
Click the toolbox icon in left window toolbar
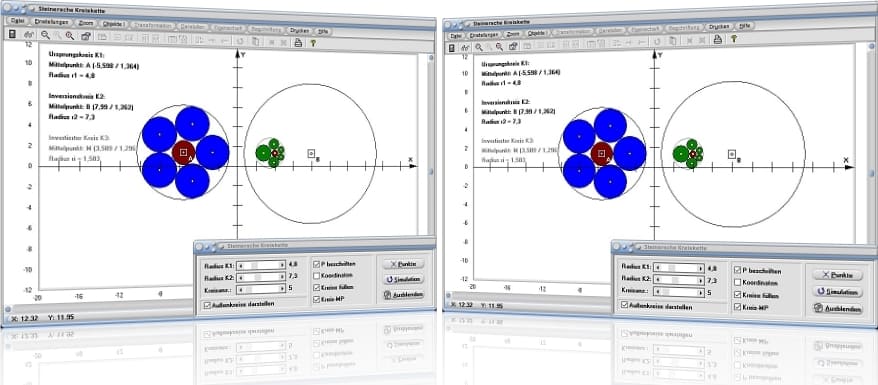point(86,36)
